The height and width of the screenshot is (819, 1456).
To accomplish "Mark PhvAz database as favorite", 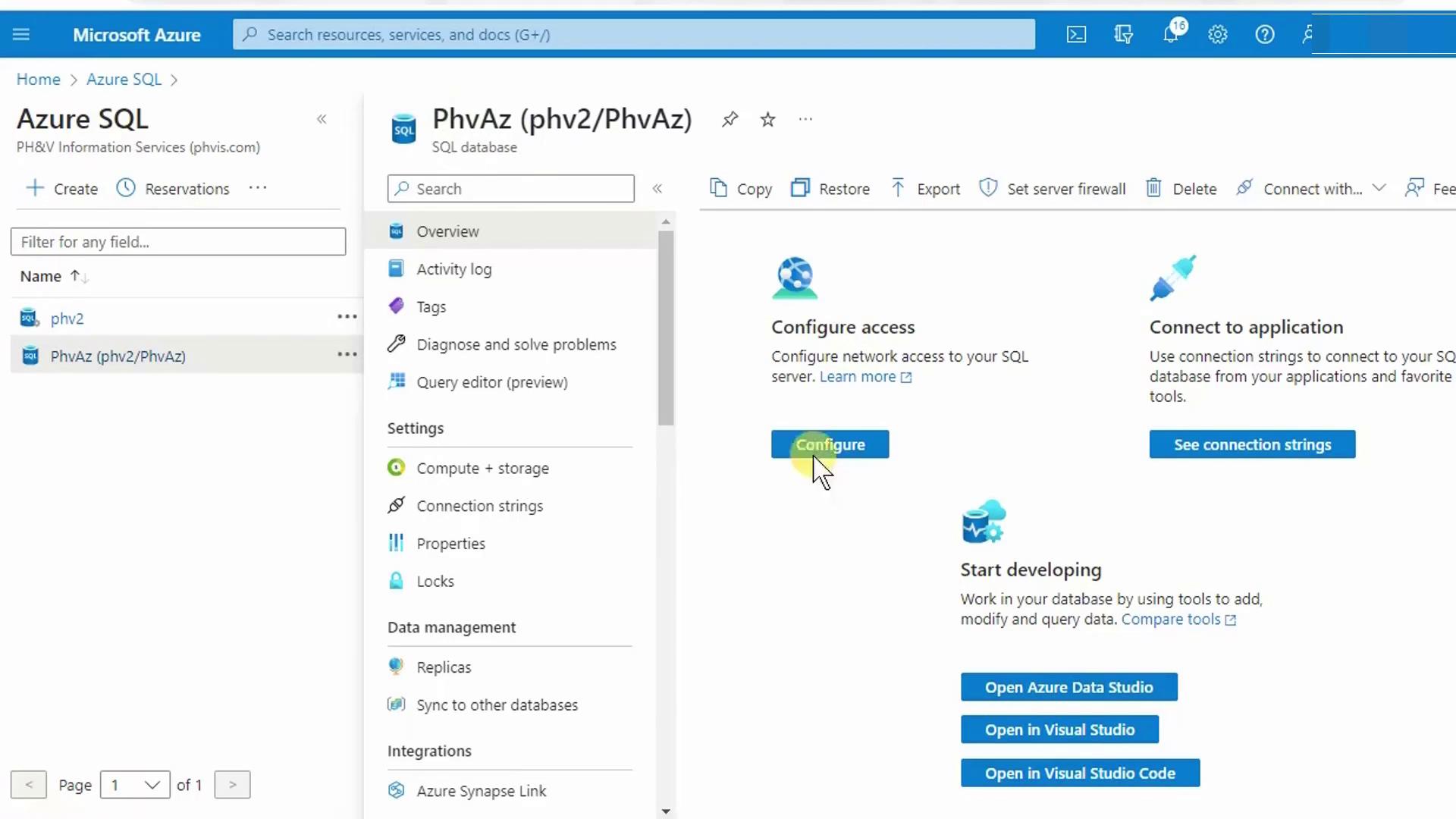I will 767,119.
